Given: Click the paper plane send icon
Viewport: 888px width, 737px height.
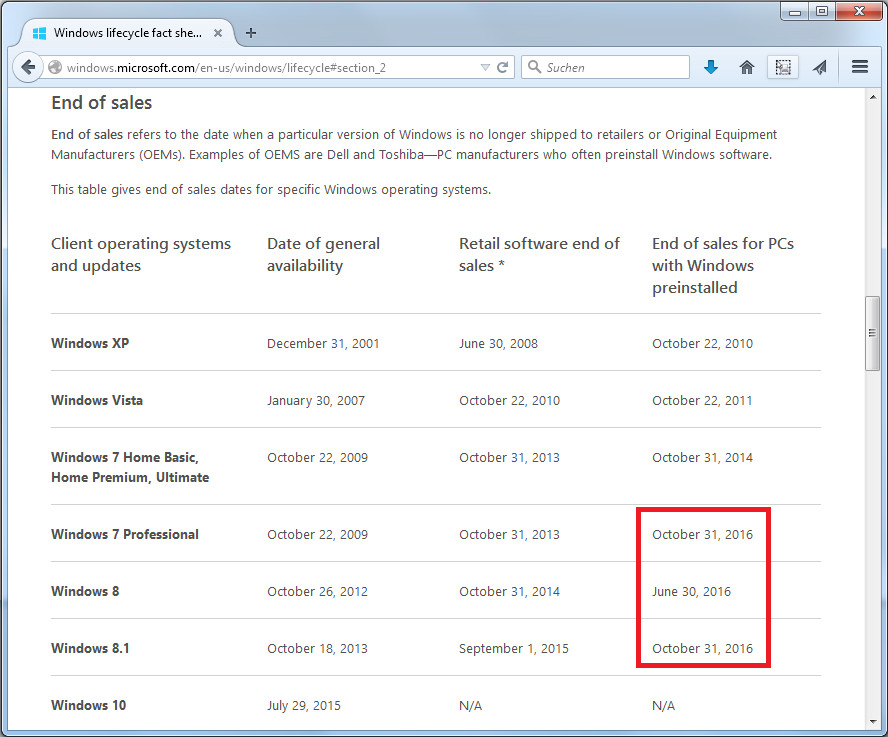Looking at the screenshot, I should [x=819, y=67].
